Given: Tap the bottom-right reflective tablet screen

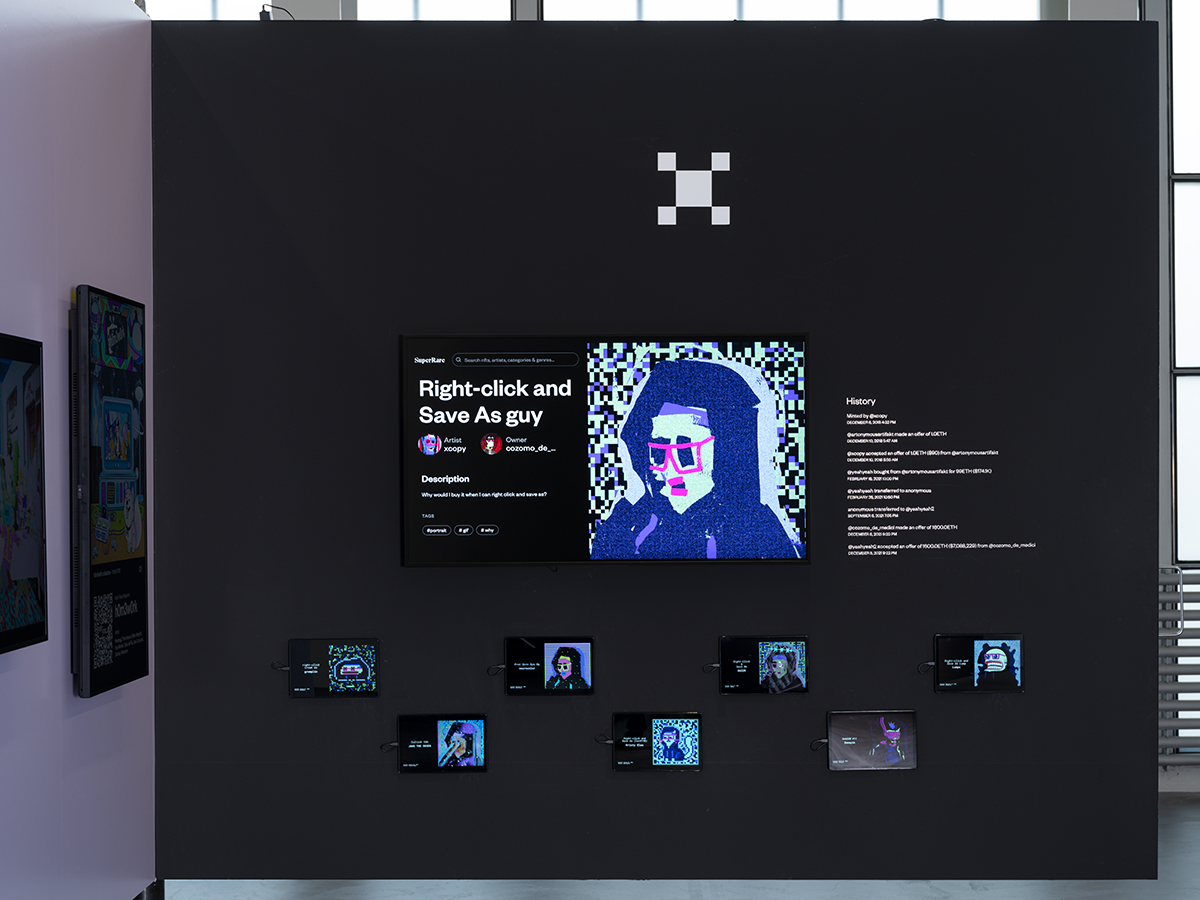Looking at the screenshot, I should click(872, 740).
